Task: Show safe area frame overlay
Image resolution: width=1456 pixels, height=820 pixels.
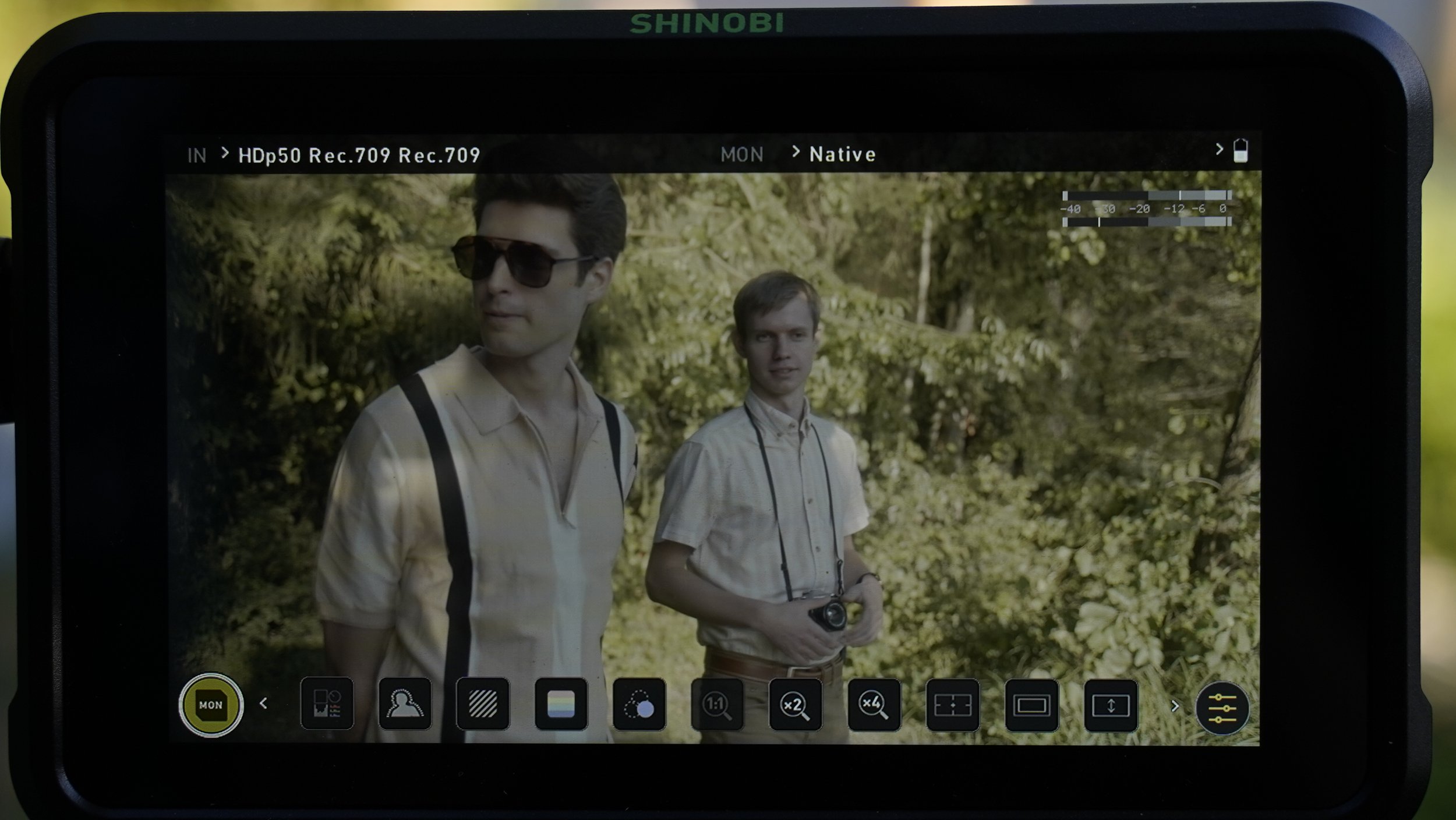Action: pyautogui.click(x=1031, y=705)
